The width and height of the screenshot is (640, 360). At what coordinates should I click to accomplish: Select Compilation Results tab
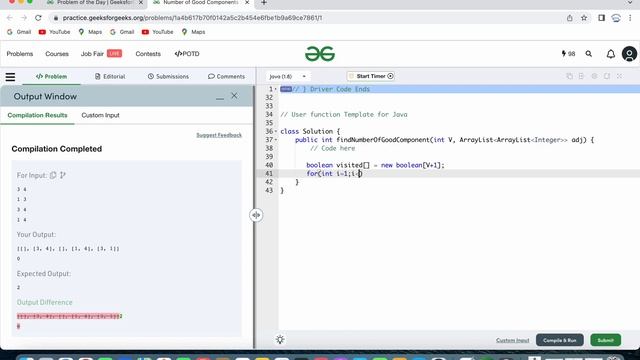[37, 115]
